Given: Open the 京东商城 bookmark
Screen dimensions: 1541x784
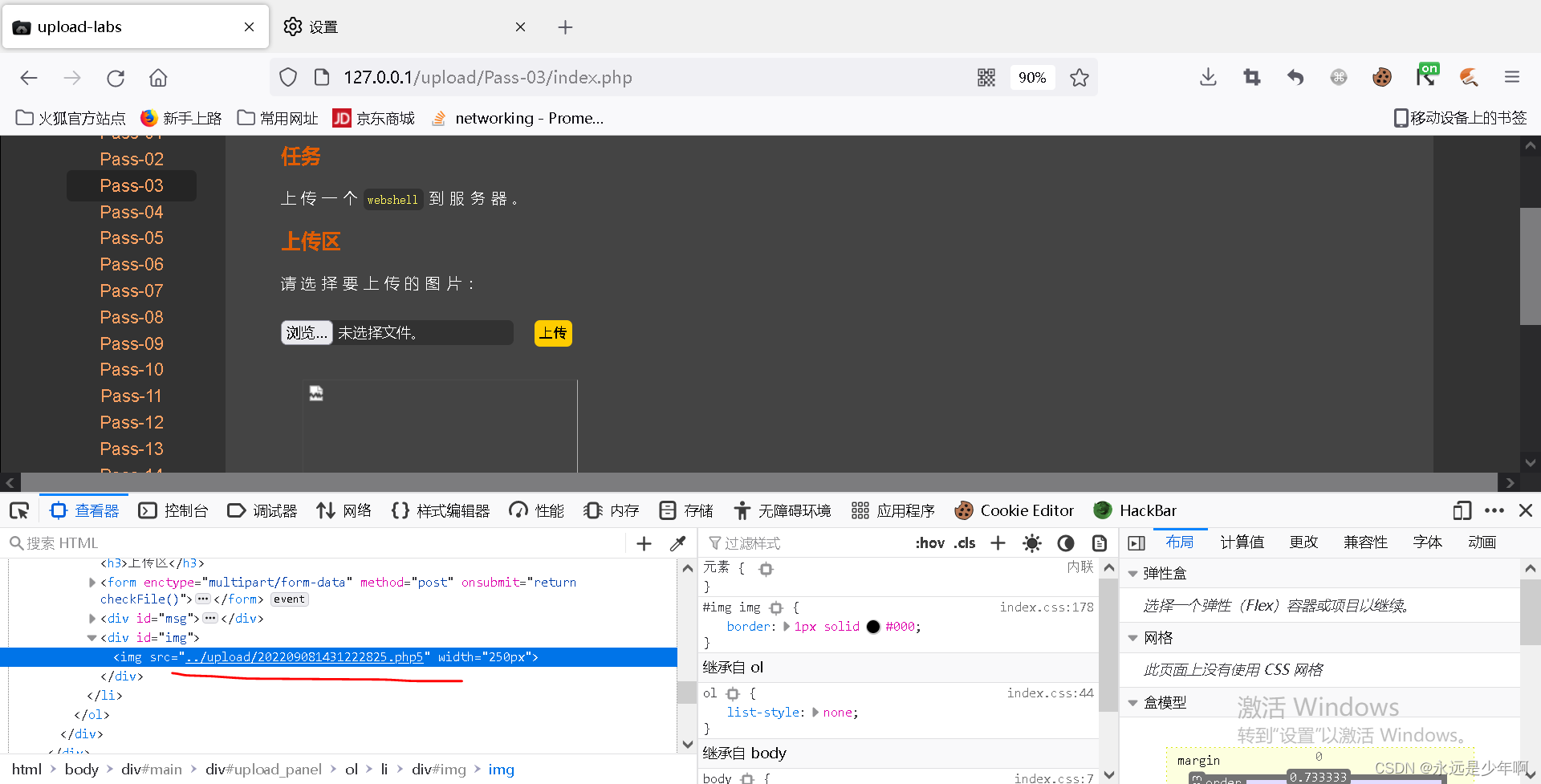Looking at the screenshot, I should pyautogui.click(x=374, y=119).
